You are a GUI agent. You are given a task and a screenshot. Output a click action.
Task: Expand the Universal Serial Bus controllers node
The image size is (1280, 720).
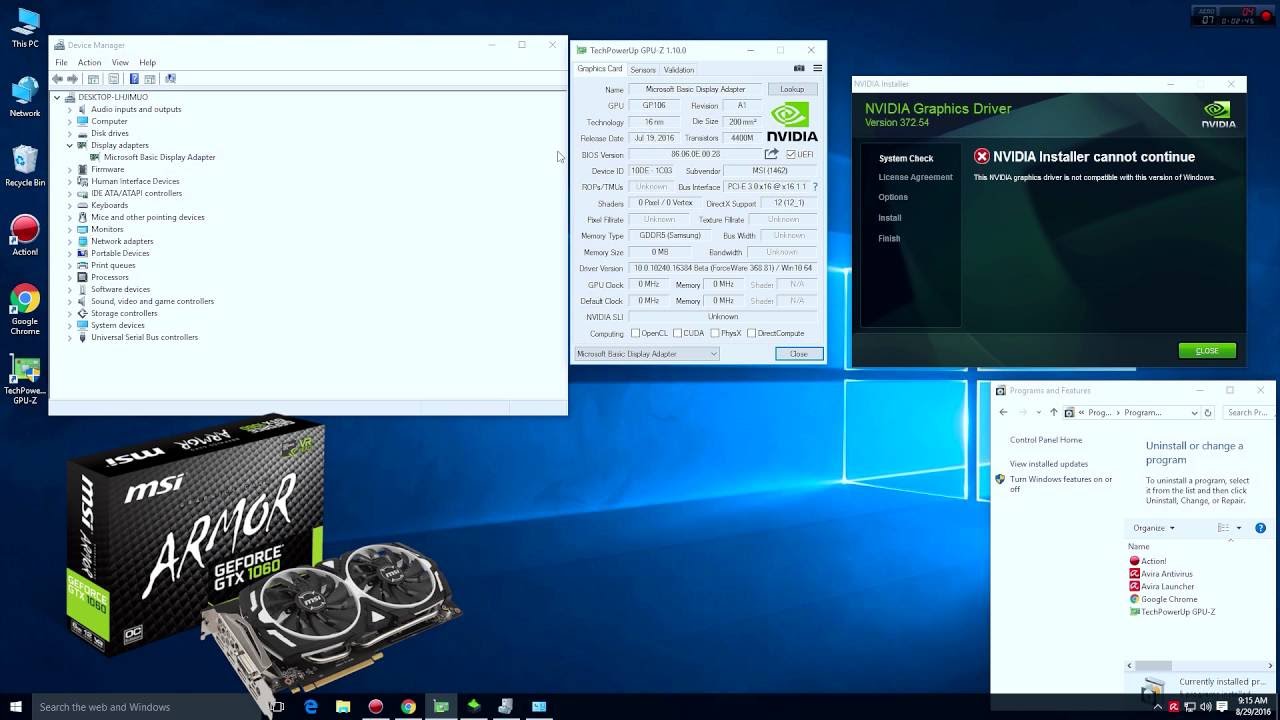pyautogui.click(x=70, y=337)
